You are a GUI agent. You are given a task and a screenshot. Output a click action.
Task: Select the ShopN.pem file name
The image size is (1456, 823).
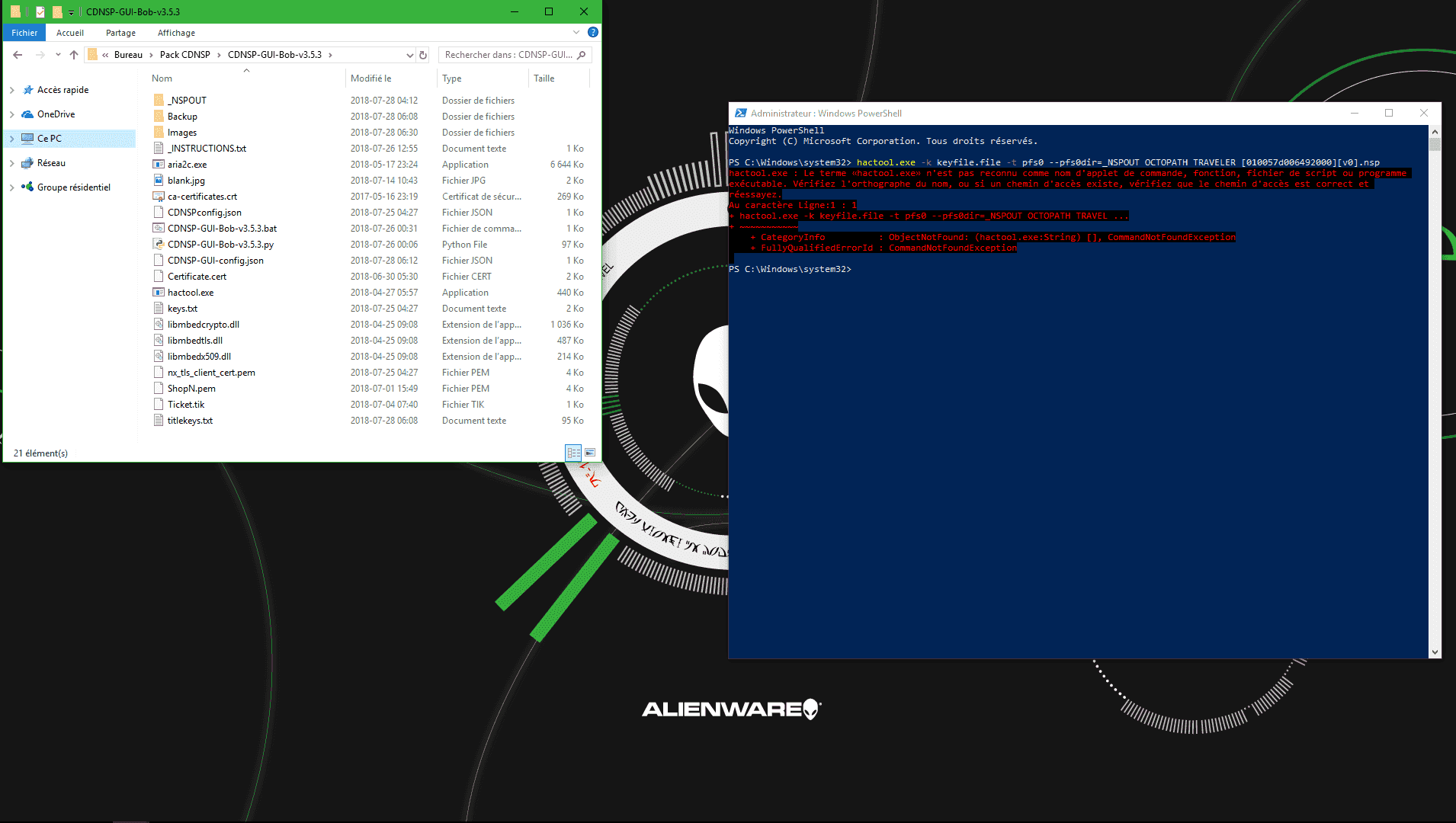click(x=191, y=388)
